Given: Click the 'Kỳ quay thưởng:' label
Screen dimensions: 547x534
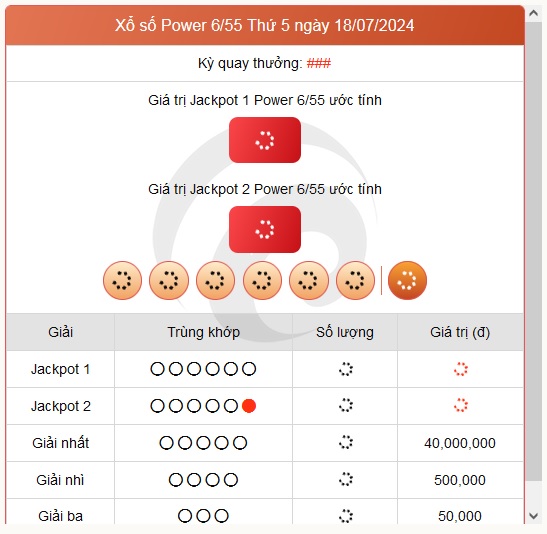Looking at the screenshot, I should coord(250,63).
